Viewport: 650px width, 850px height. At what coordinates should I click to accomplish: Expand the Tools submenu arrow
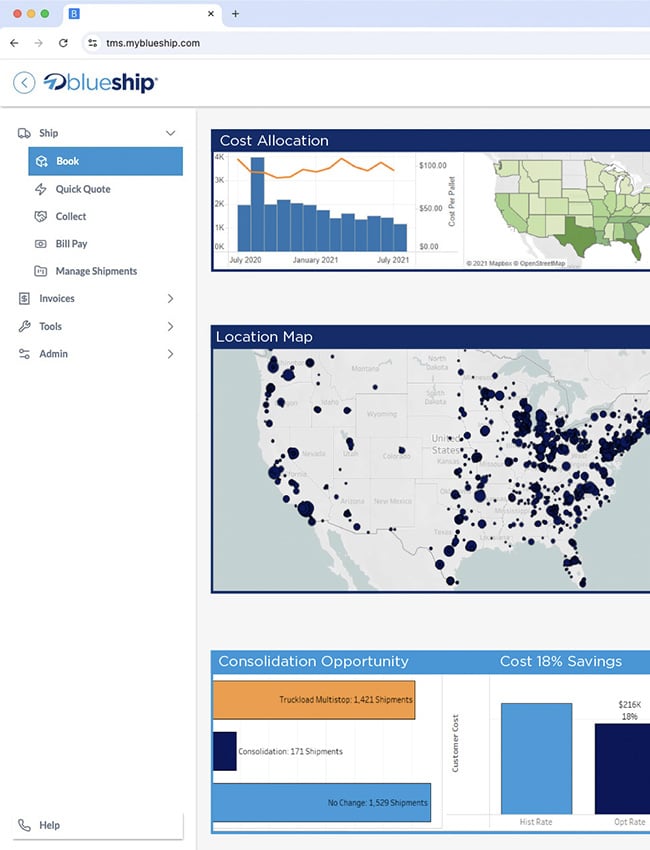(x=170, y=326)
